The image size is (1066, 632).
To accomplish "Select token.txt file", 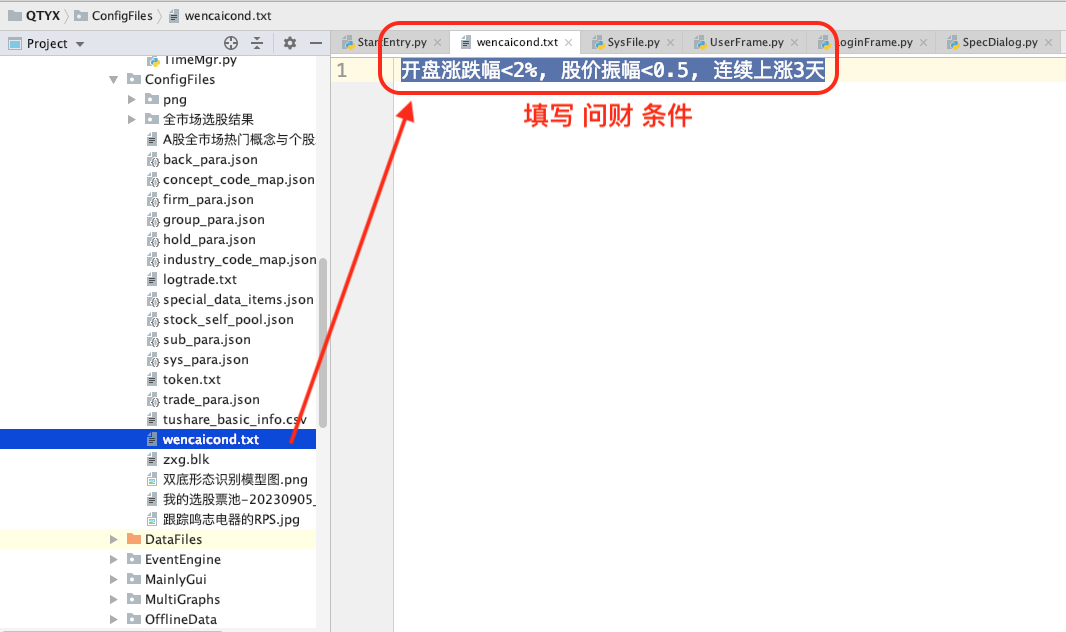I will [192, 379].
